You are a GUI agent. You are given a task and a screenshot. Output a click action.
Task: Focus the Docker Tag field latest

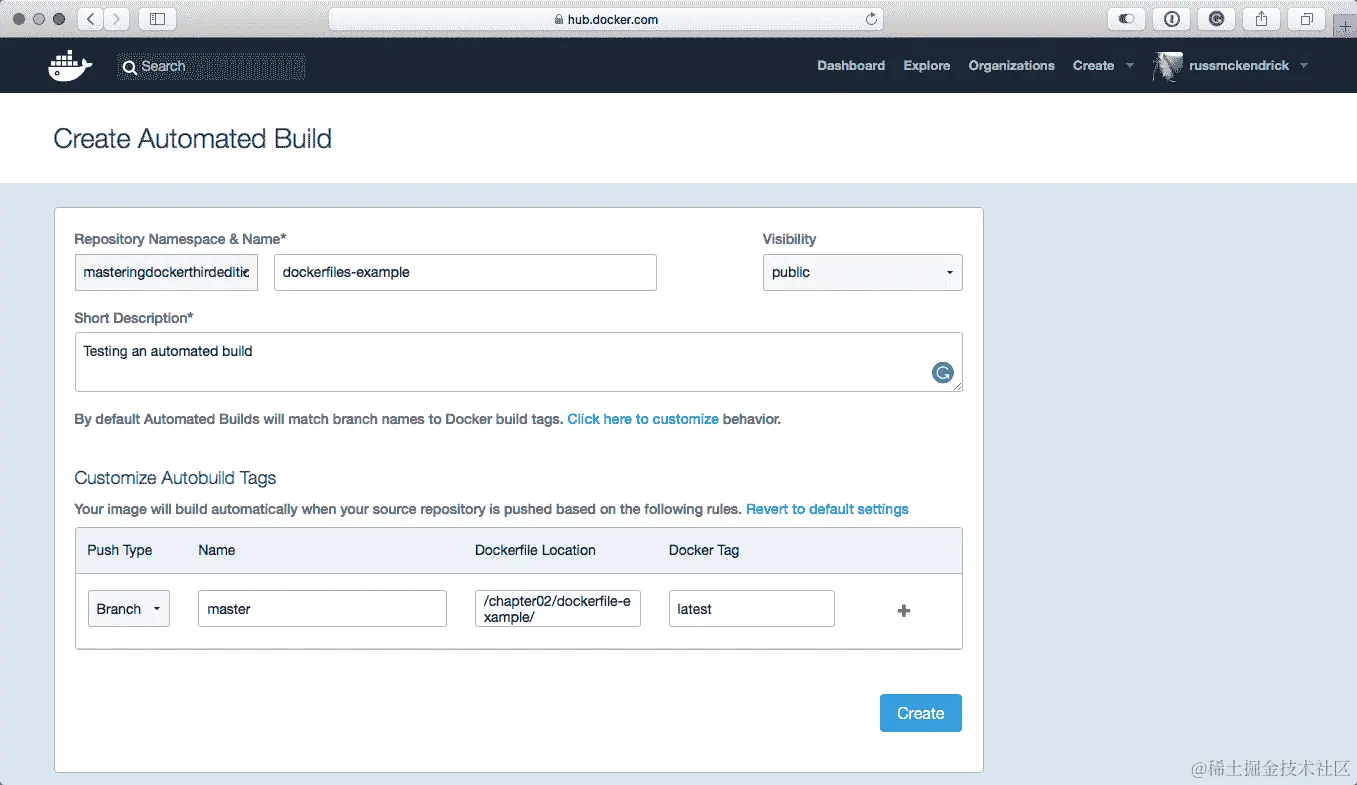[x=752, y=609]
